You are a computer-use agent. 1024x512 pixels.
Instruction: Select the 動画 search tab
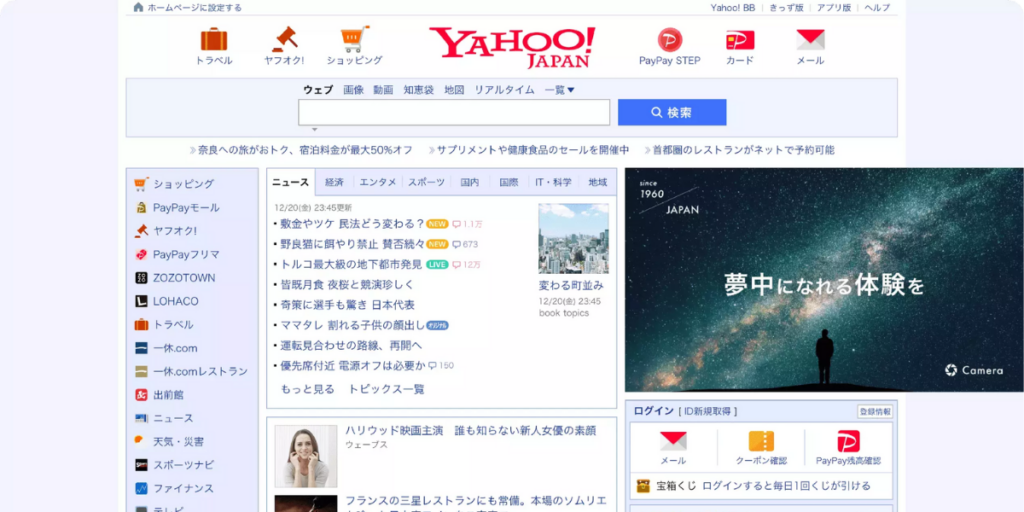coord(383,90)
